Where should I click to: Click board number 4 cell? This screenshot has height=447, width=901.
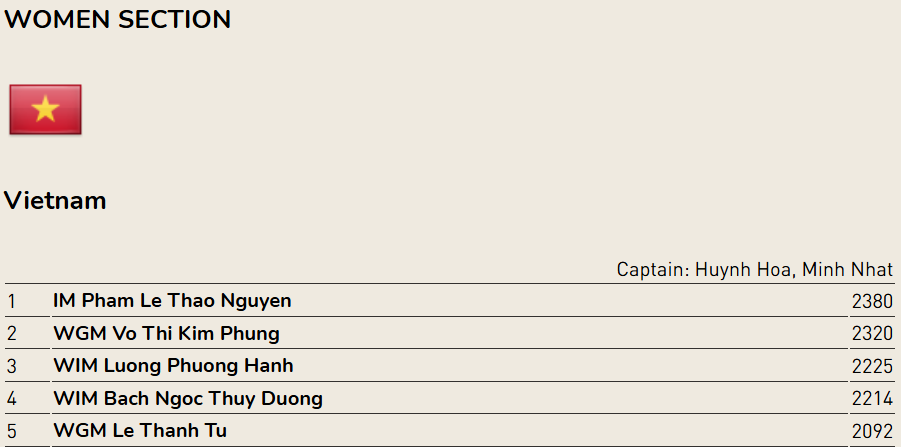28,398
